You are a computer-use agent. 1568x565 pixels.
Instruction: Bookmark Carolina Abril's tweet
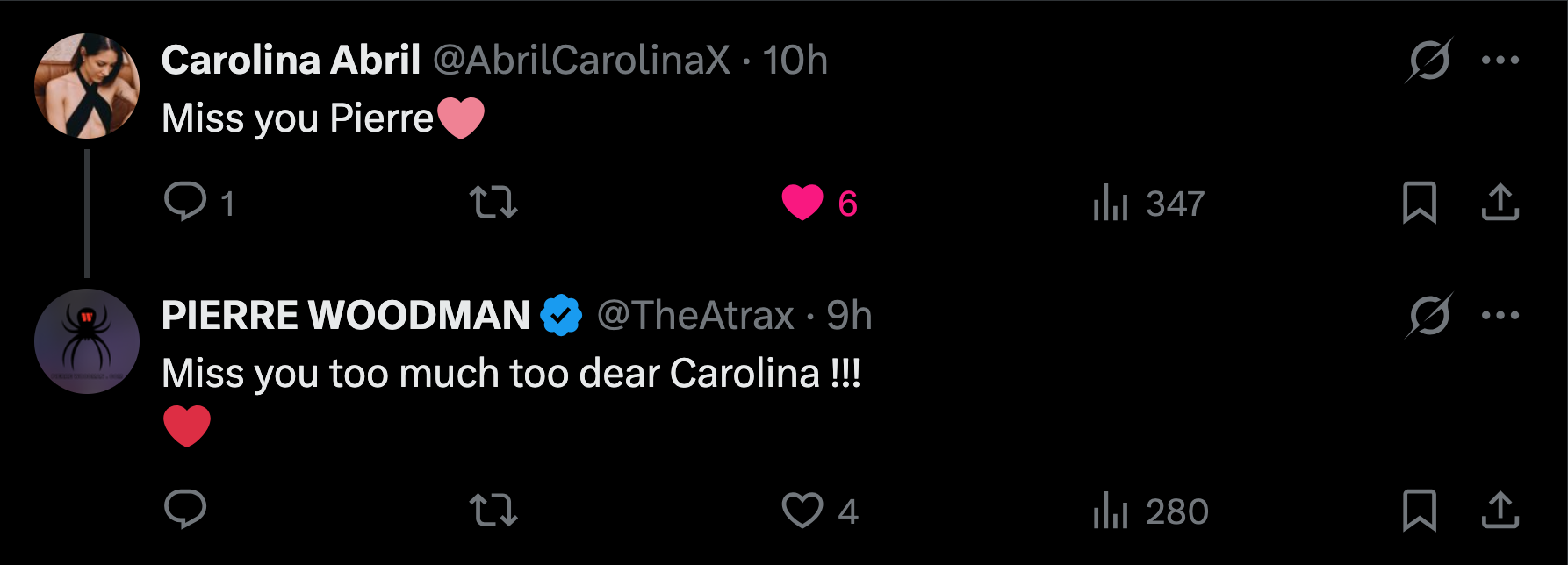[x=1419, y=203]
